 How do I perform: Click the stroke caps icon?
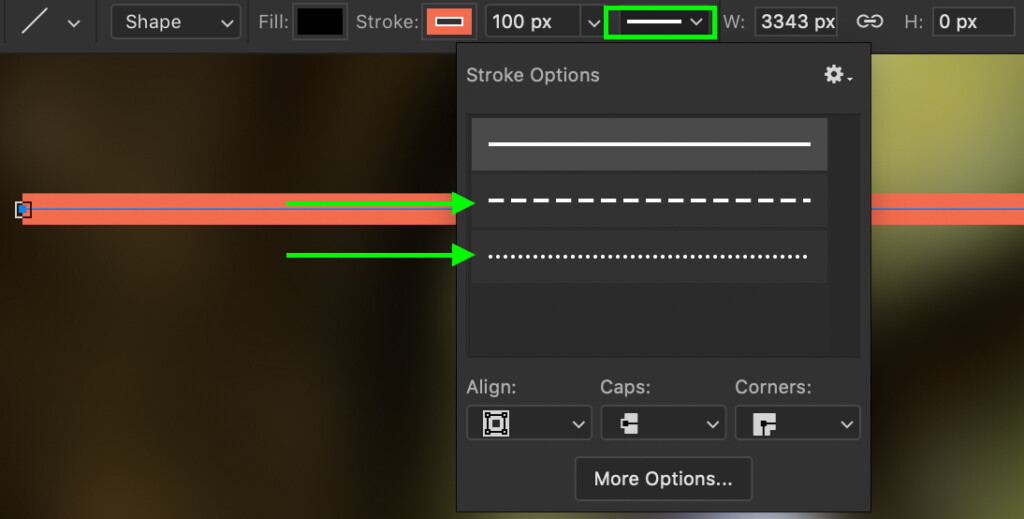(629, 423)
